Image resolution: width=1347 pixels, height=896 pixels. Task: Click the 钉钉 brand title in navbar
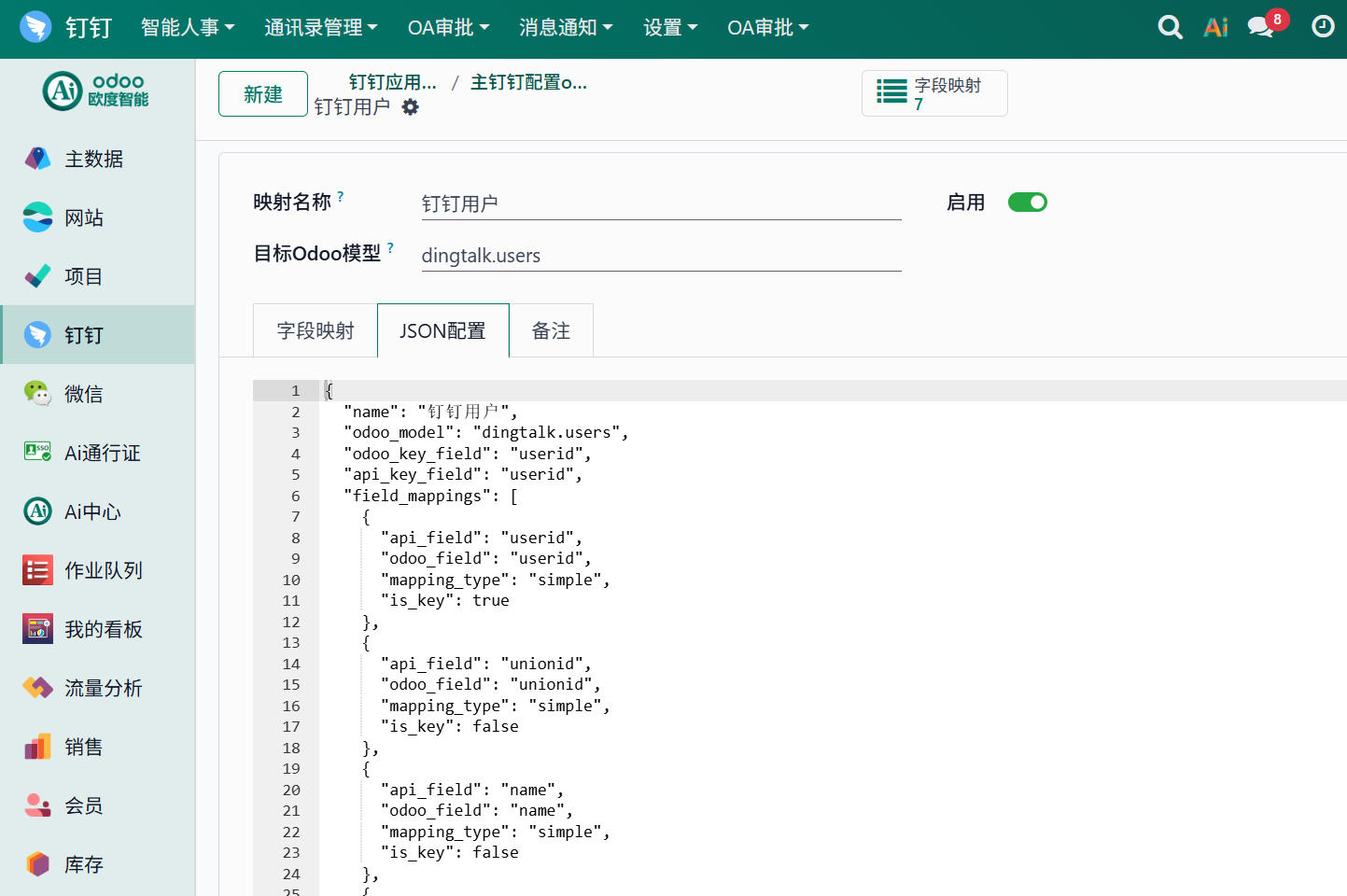89,28
